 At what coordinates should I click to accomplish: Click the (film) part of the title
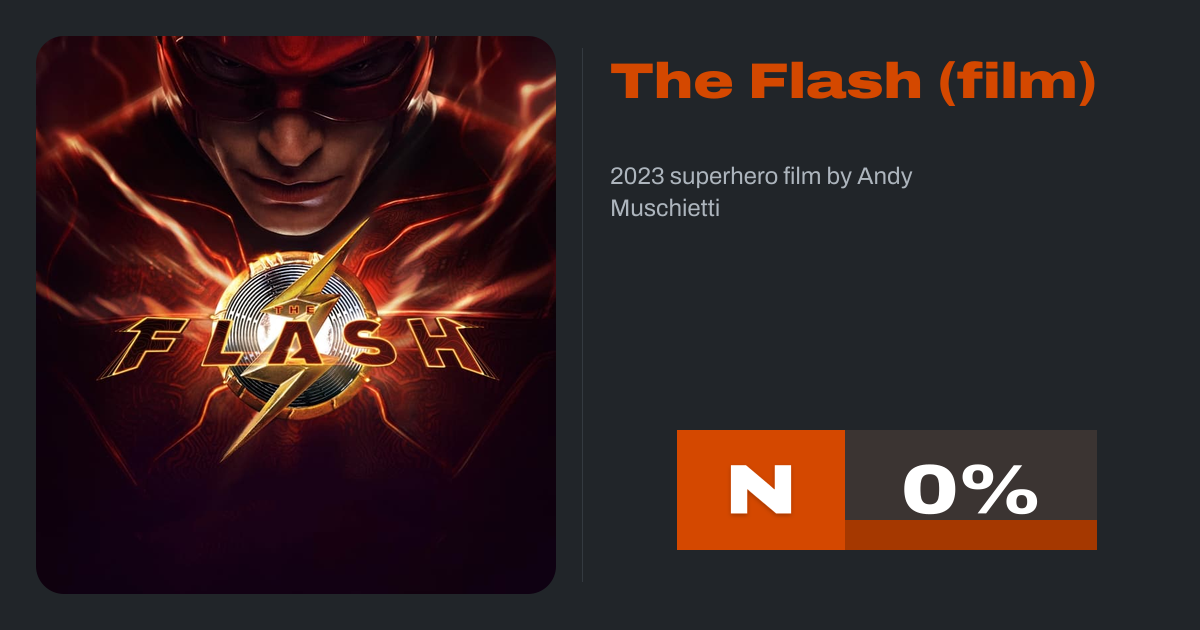pyautogui.click(x=1018, y=81)
